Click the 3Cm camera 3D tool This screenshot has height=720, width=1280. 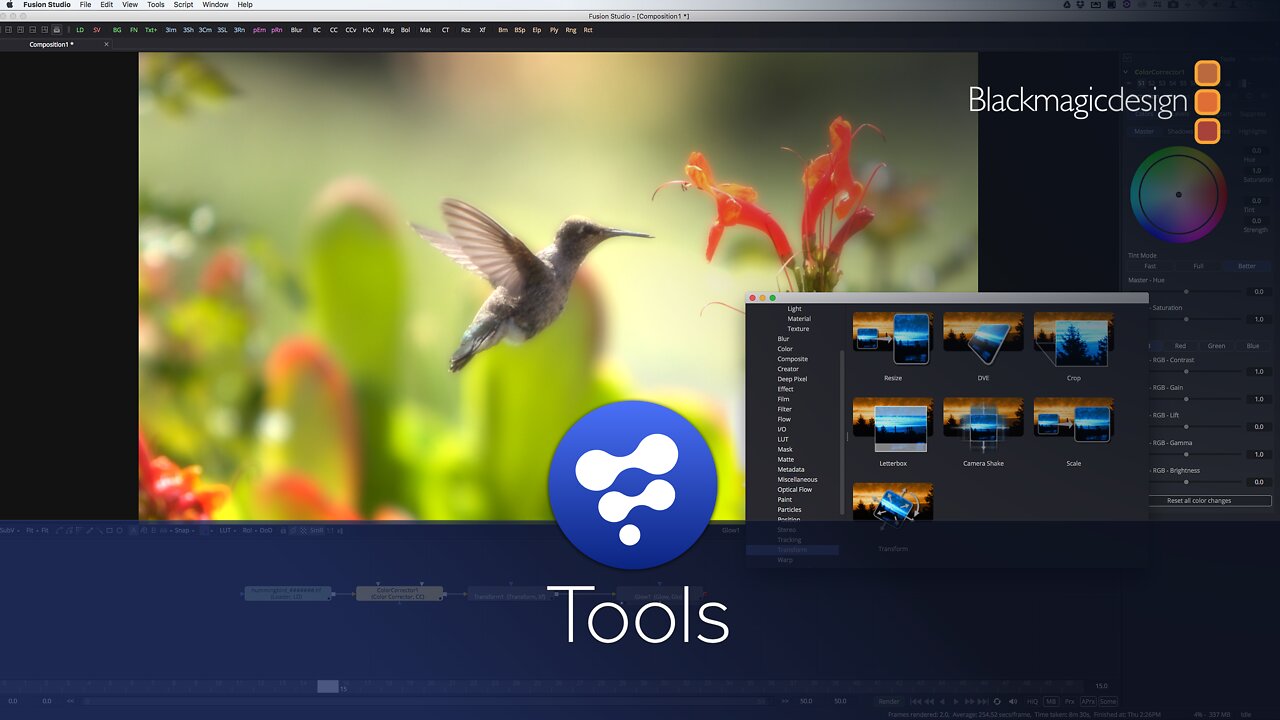[x=205, y=30]
